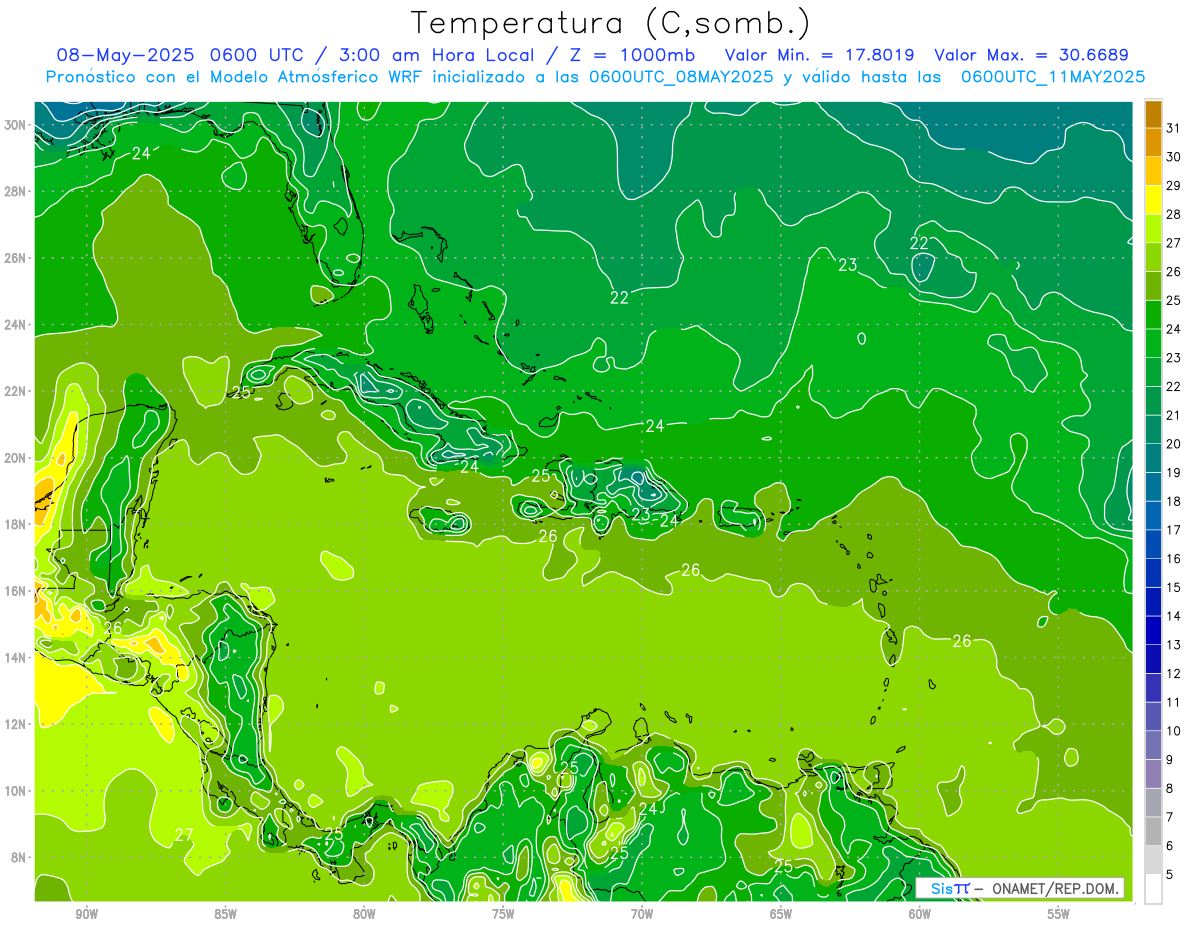
Task: Click the '55W' longitude axis label
Action: tap(1059, 914)
